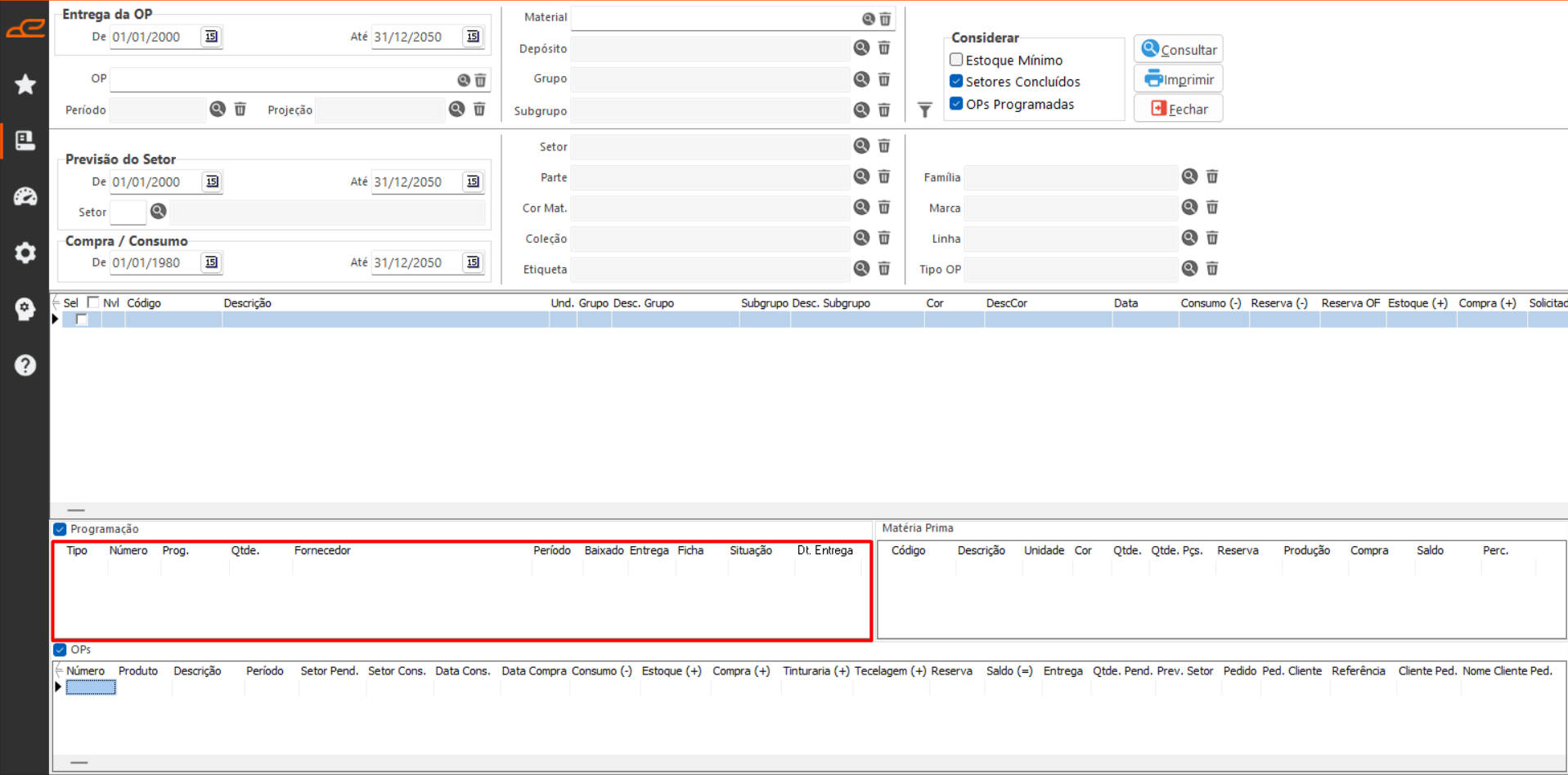Clear Tipo OP field with trash icon
The image size is (1568, 775).
pyautogui.click(x=1212, y=268)
